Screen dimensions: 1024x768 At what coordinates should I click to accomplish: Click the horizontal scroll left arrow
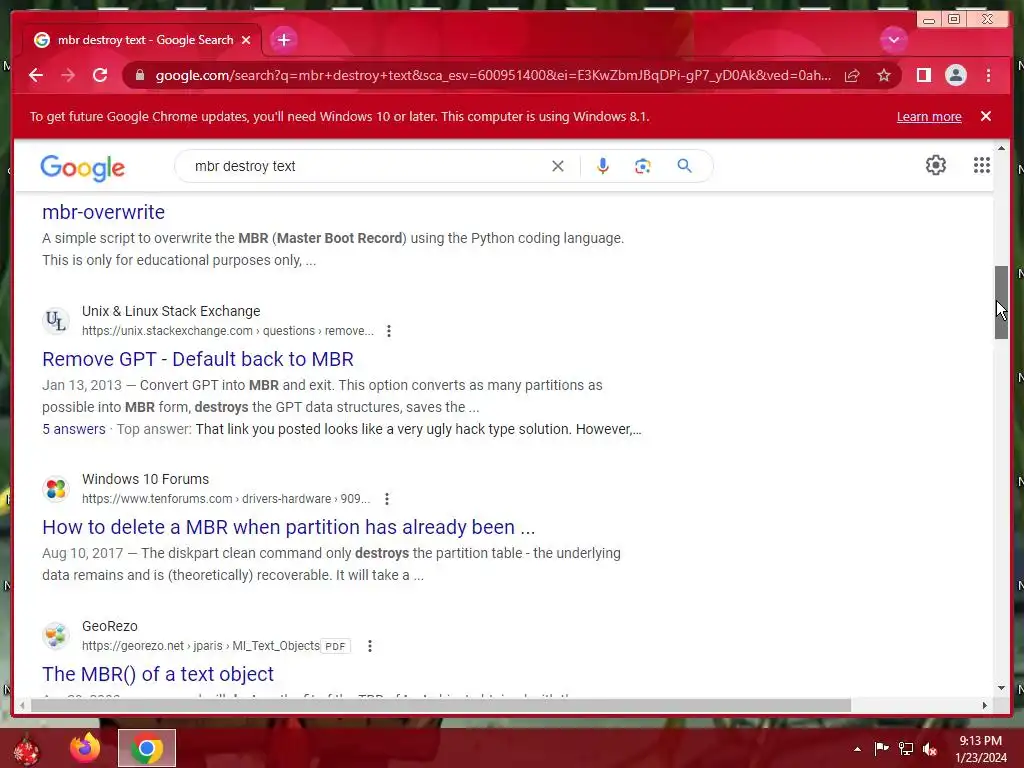[x=22, y=705]
